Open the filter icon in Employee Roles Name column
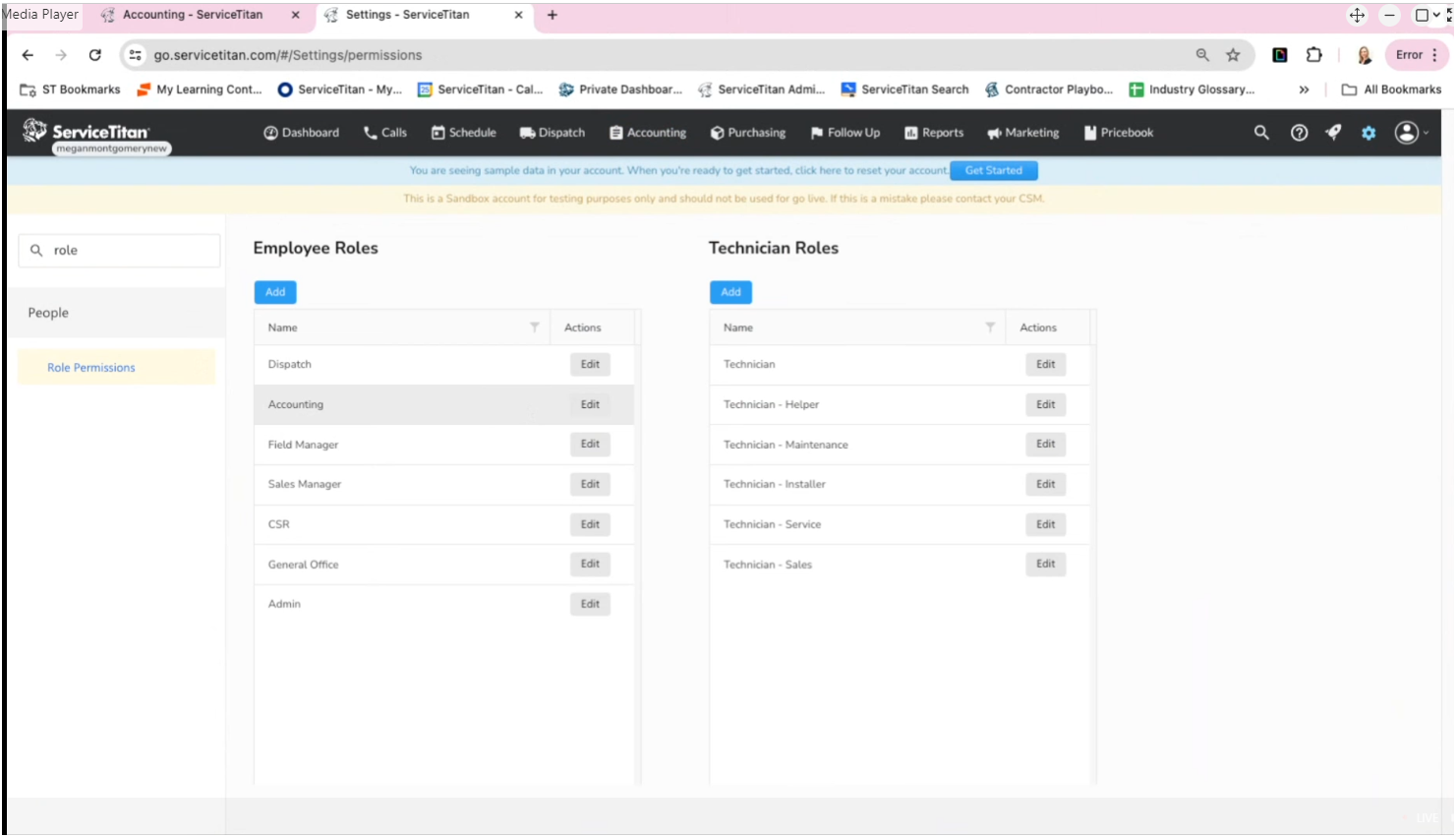The image size is (1456, 837). point(535,328)
